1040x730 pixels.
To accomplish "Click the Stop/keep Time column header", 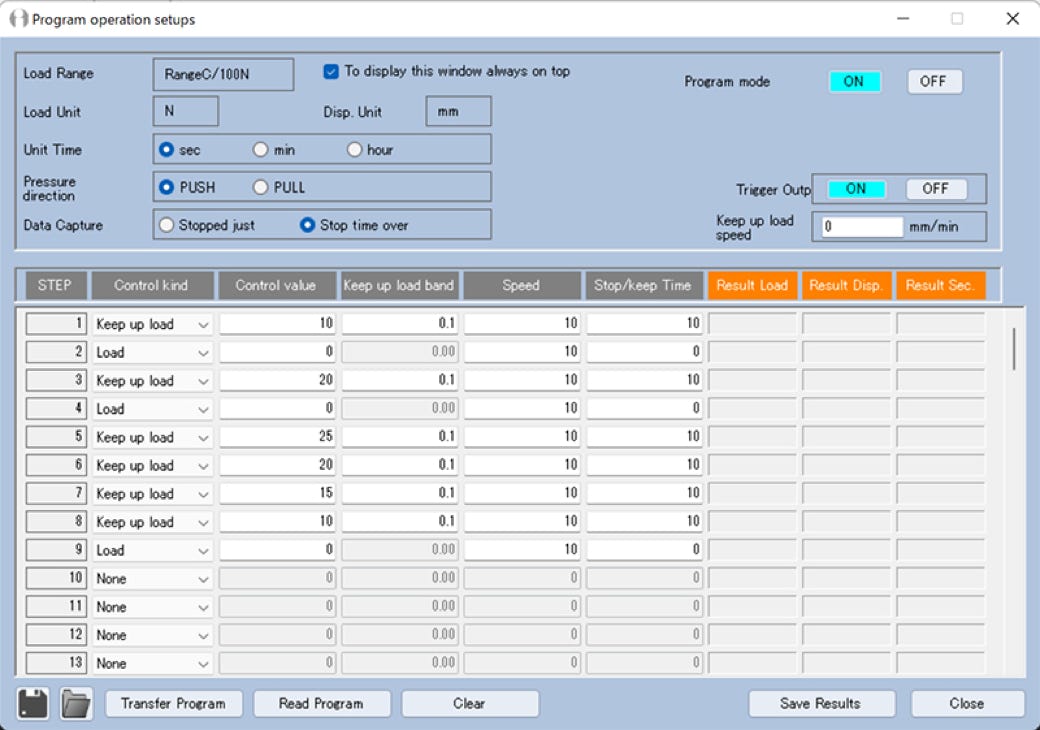I will point(643,286).
